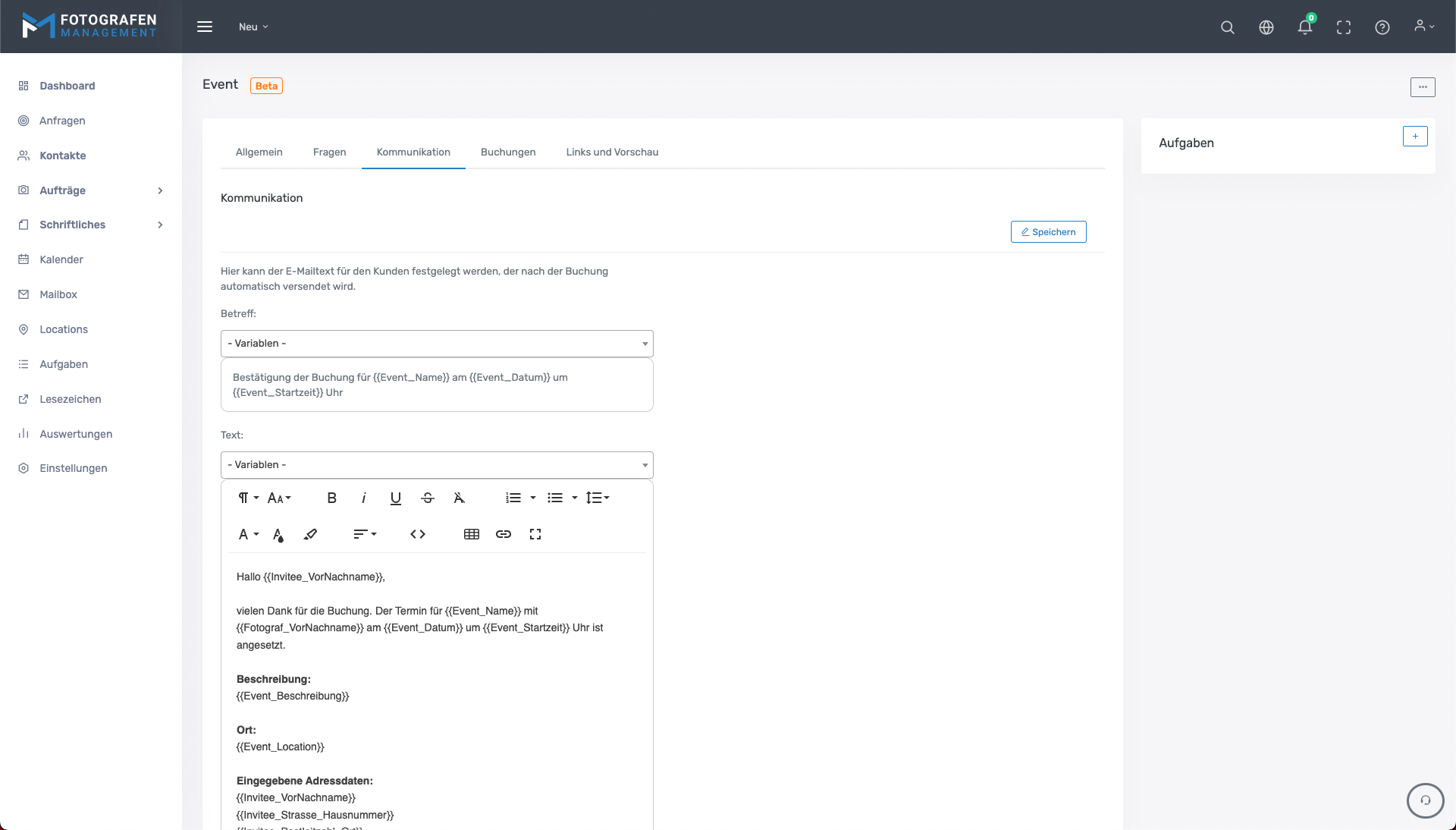Screen dimensions: 1456x830
Task: Toggle browser fullscreen mode in header
Action: [x=1344, y=27]
